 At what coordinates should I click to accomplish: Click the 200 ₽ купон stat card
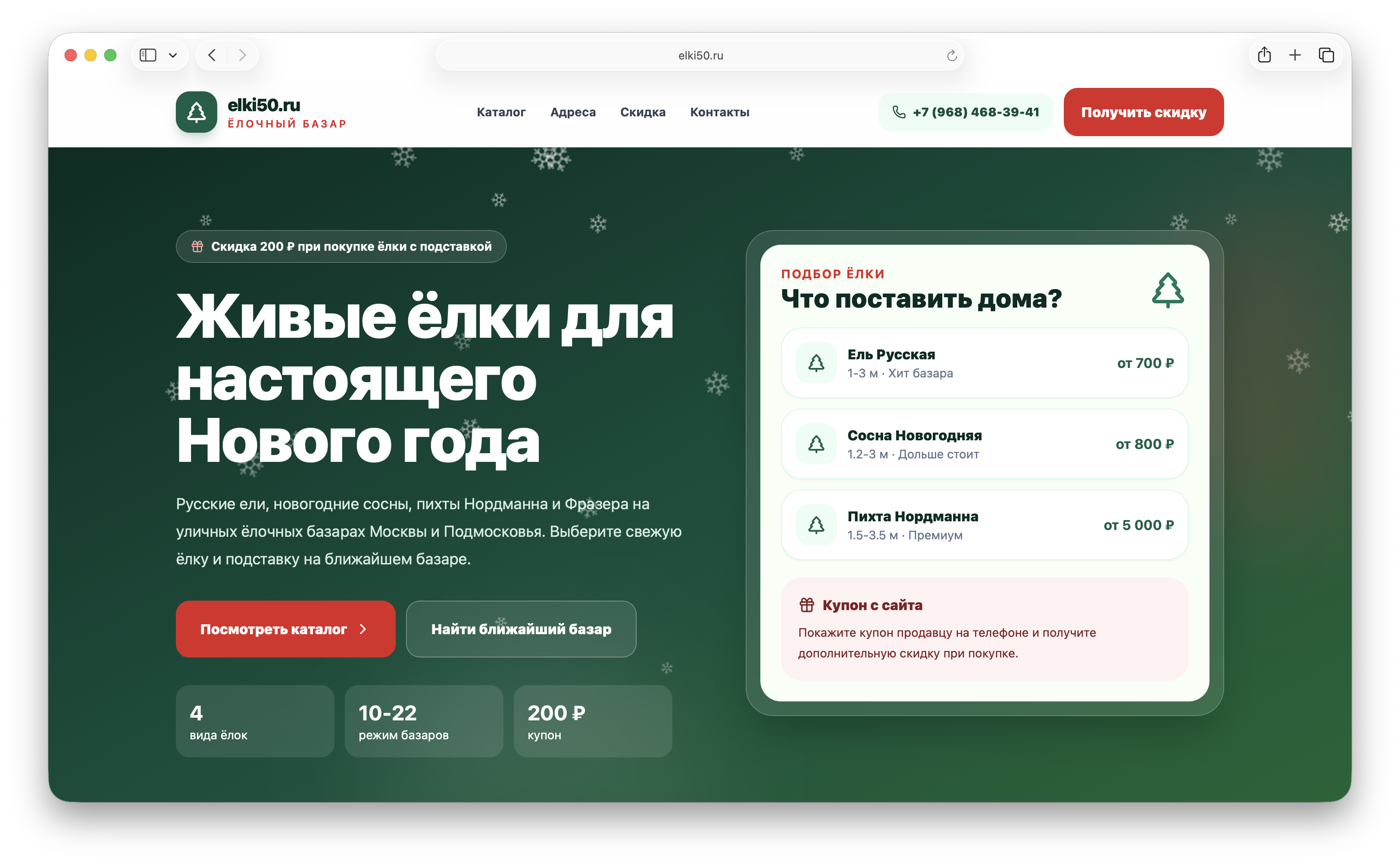click(593, 721)
